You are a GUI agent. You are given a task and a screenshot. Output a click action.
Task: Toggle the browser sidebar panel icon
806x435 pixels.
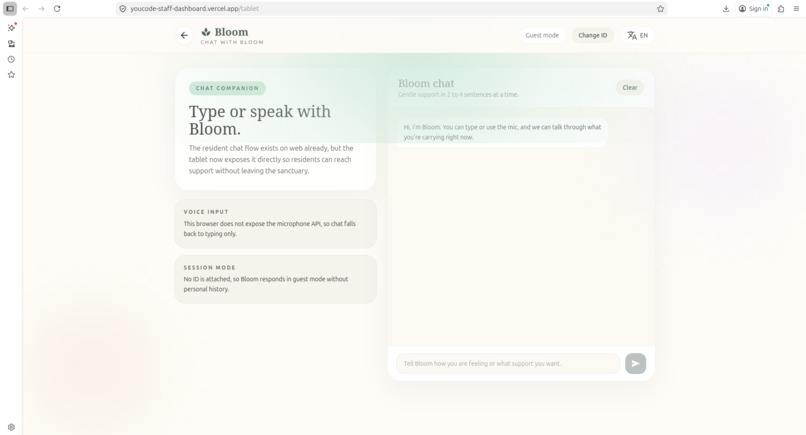tap(10, 9)
